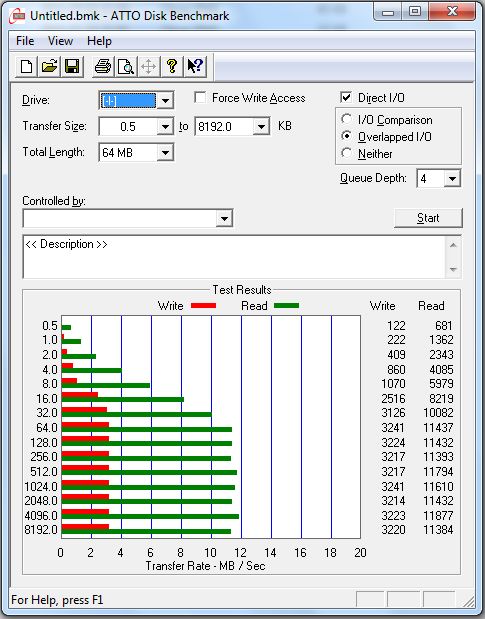Uncheck the Direct I/O checkbox
This screenshot has width=485, height=619.
click(x=346, y=98)
